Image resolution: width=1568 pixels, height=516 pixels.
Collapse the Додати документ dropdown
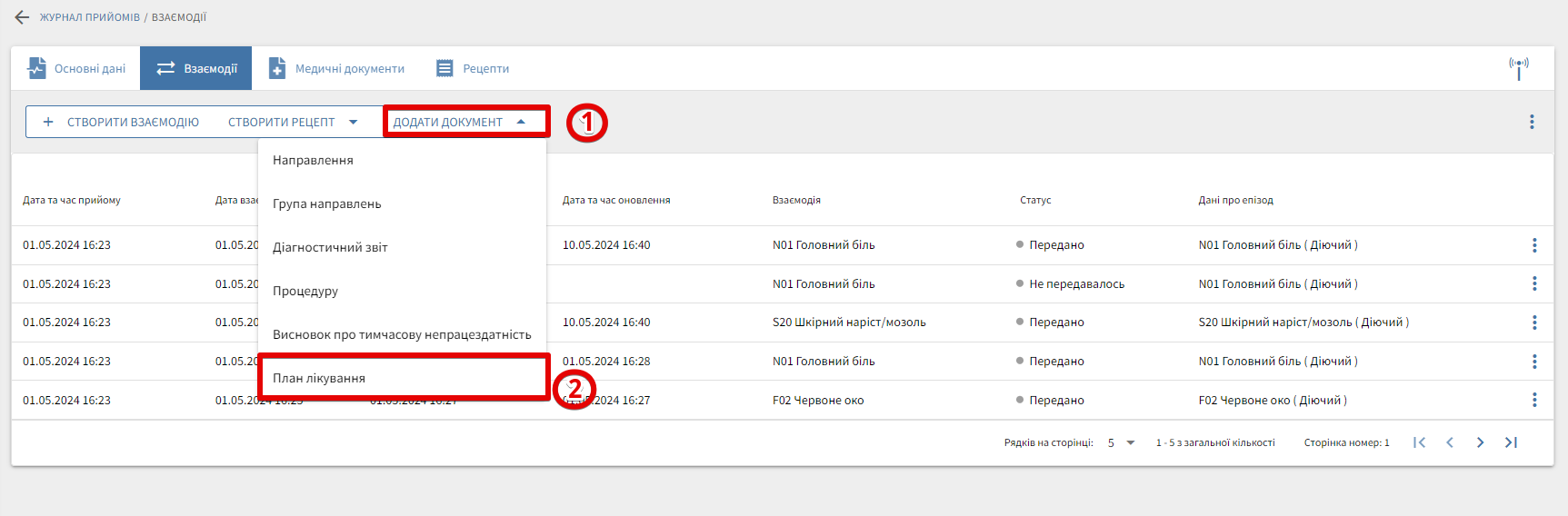point(521,122)
